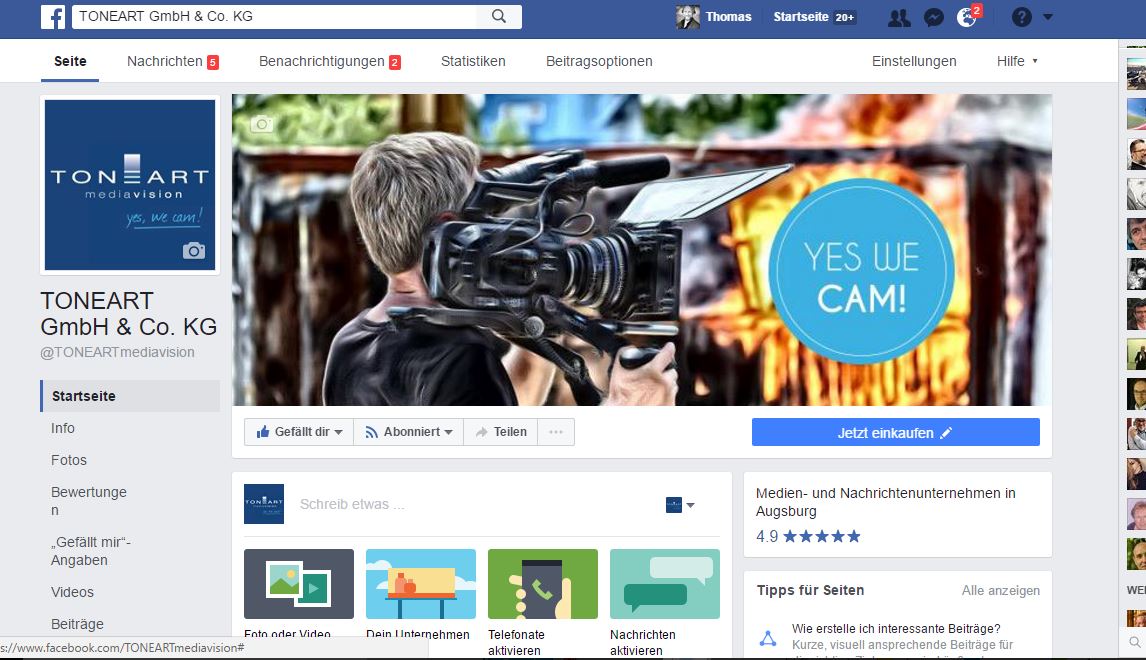The height and width of the screenshot is (660, 1146).
Task: Click camera icon on profile picture
Action: tap(194, 251)
